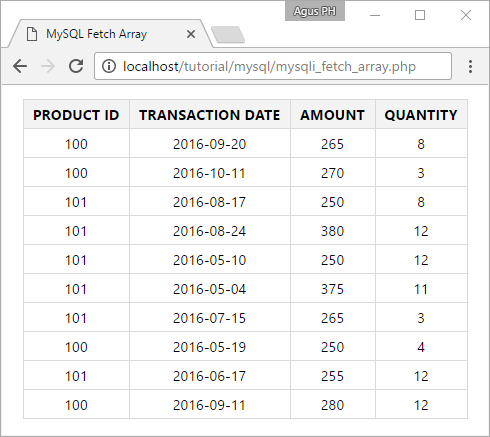490x437 pixels.
Task: Click amount 280 in the table
Action: (x=333, y=405)
